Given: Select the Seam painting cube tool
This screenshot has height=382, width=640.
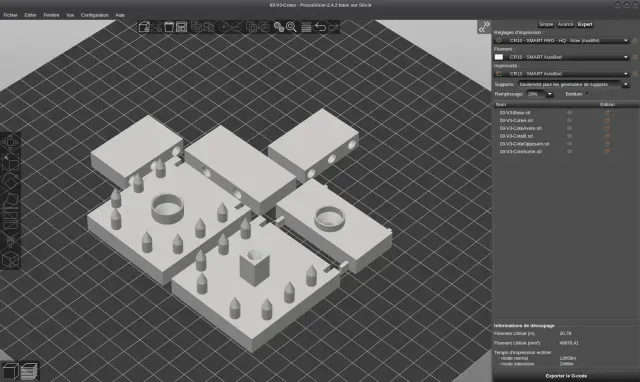Looking at the screenshot, I should click(x=10, y=259).
